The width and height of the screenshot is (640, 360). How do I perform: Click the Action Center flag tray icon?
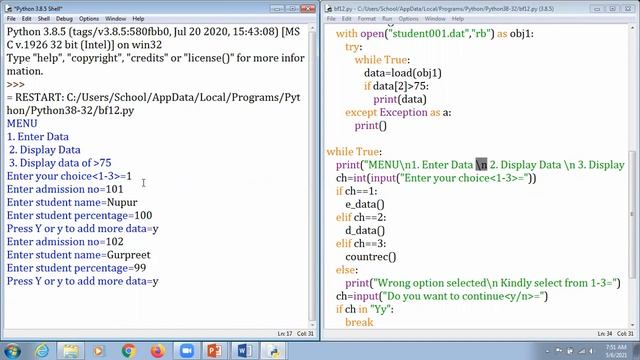pos(559,351)
